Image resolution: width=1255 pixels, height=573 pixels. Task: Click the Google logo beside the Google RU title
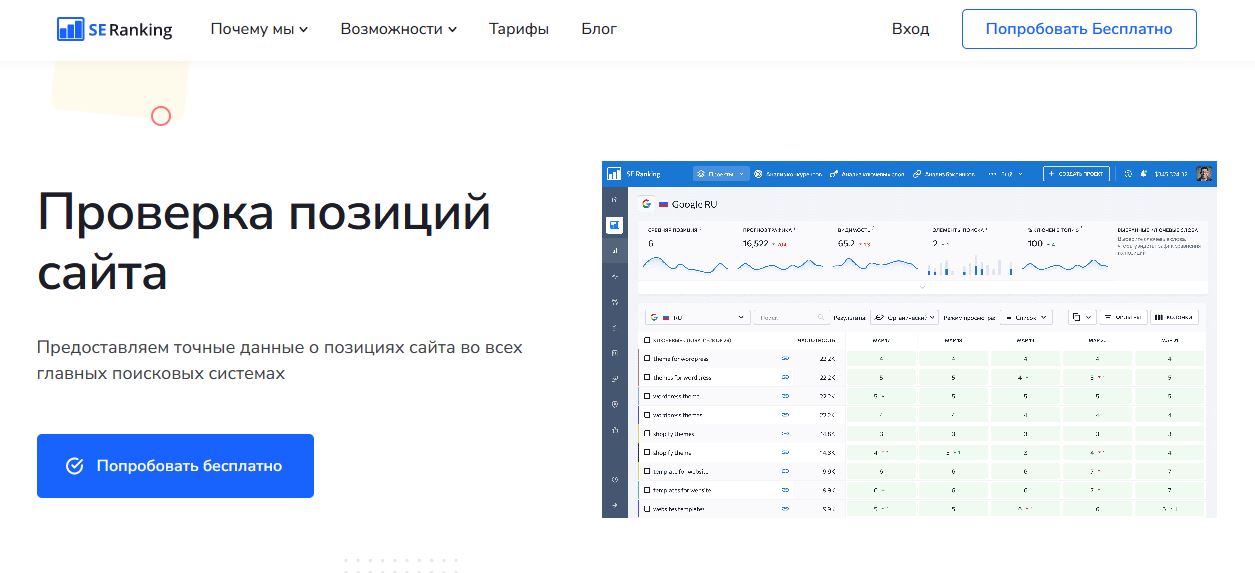point(646,204)
